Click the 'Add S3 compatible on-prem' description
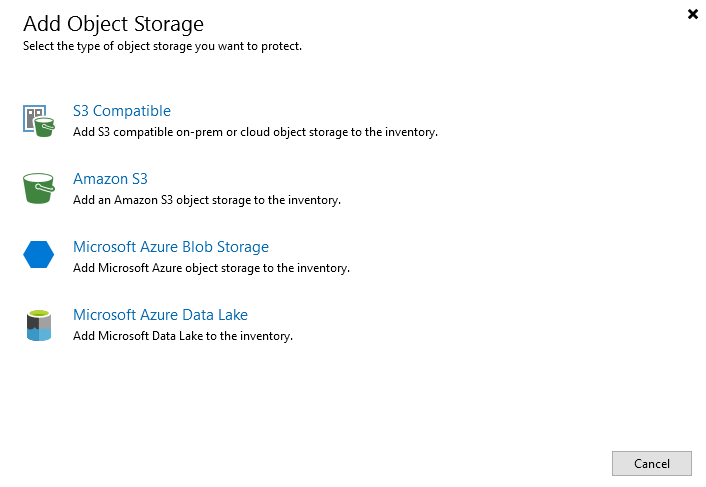 coord(255,132)
